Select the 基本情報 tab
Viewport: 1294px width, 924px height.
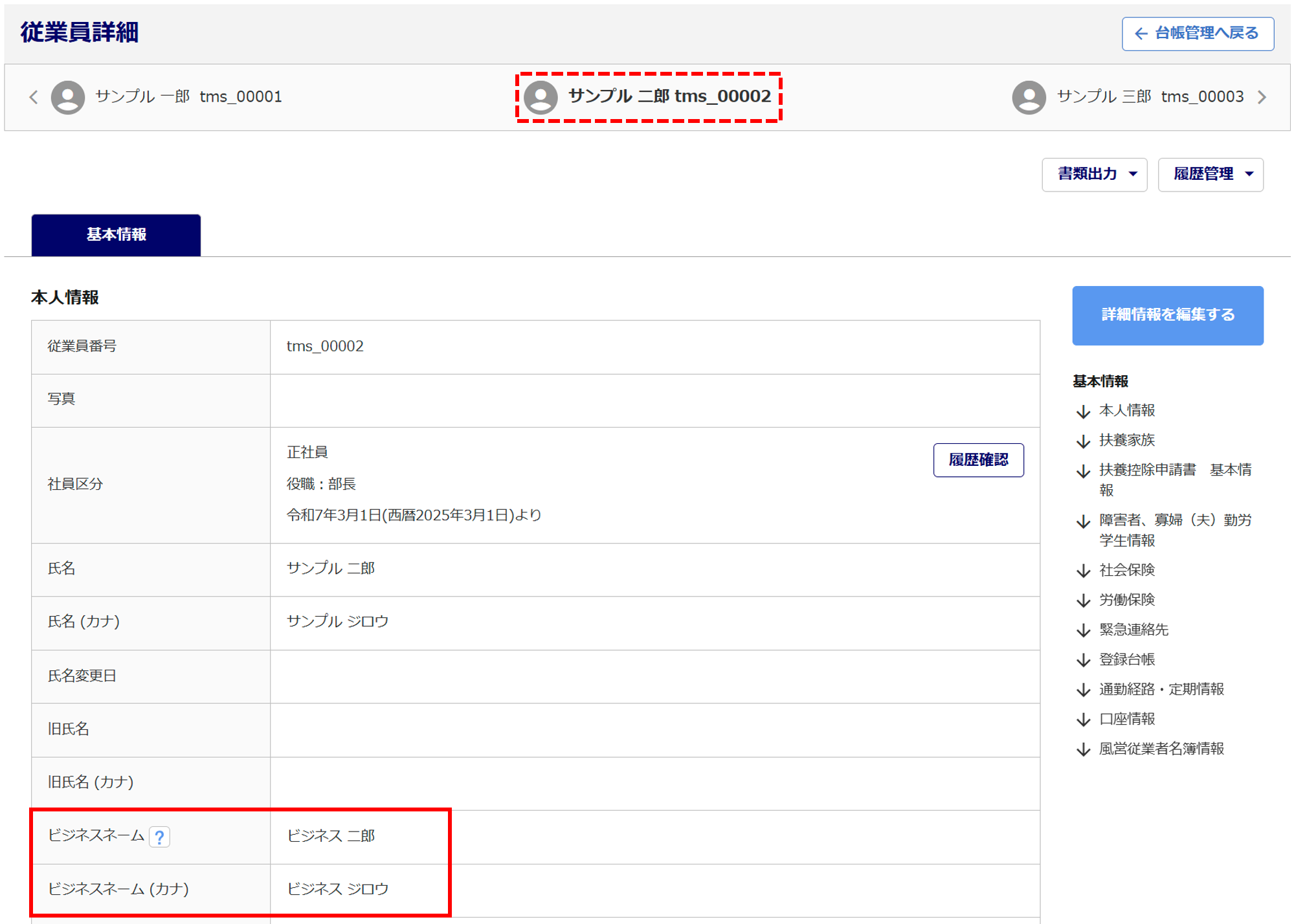coord(116,234)
